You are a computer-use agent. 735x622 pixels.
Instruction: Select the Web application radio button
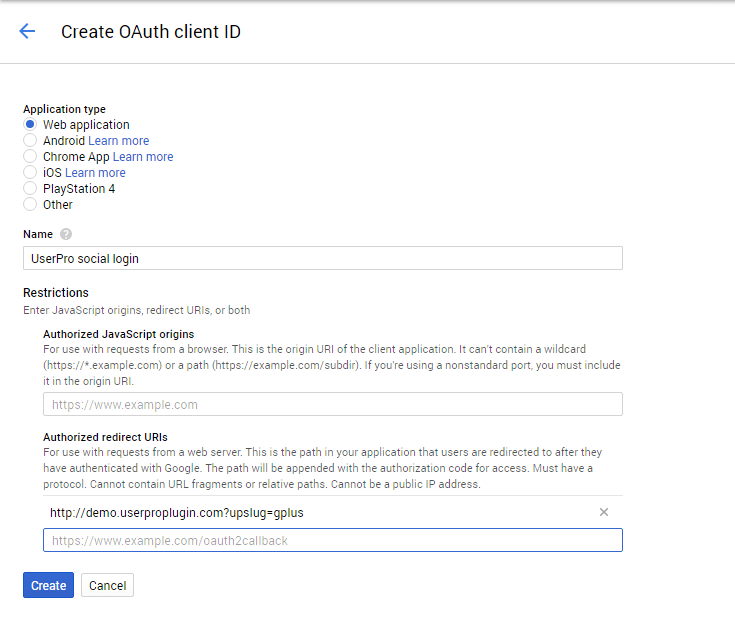[x=30, y=125]
